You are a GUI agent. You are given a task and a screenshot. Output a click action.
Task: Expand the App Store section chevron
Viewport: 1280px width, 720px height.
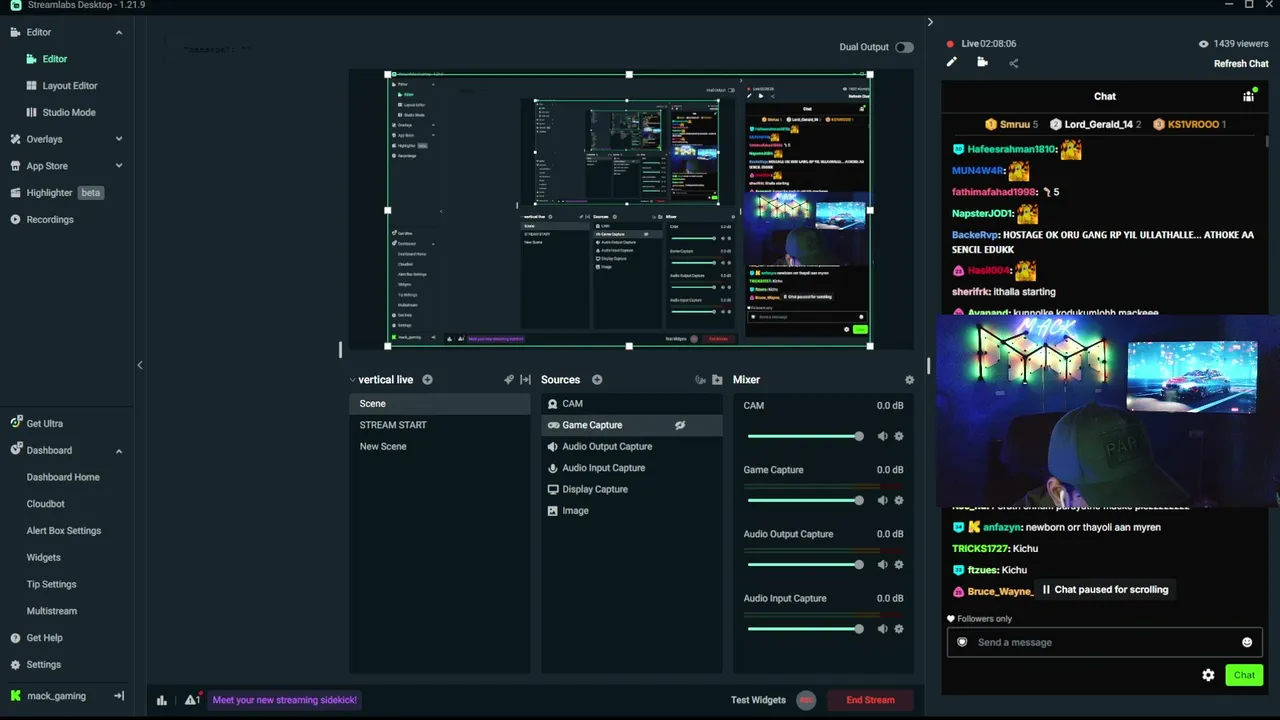point(119,166)
